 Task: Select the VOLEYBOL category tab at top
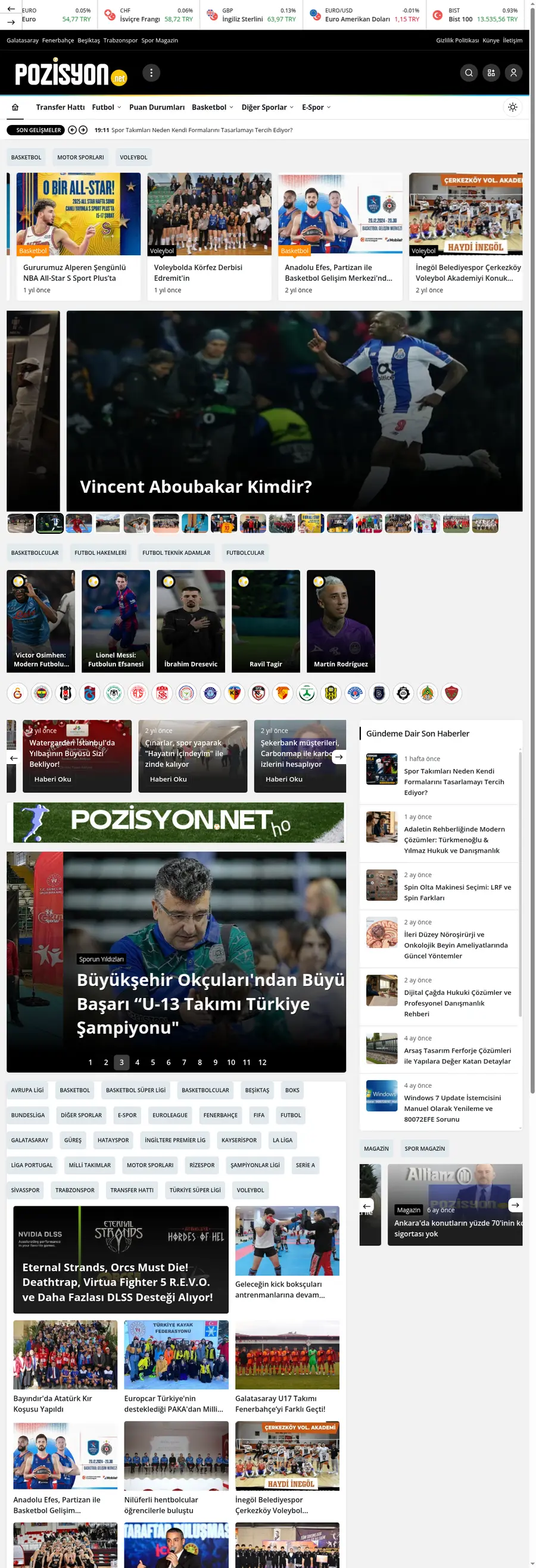pyautogui.click(x=133, y=157)
